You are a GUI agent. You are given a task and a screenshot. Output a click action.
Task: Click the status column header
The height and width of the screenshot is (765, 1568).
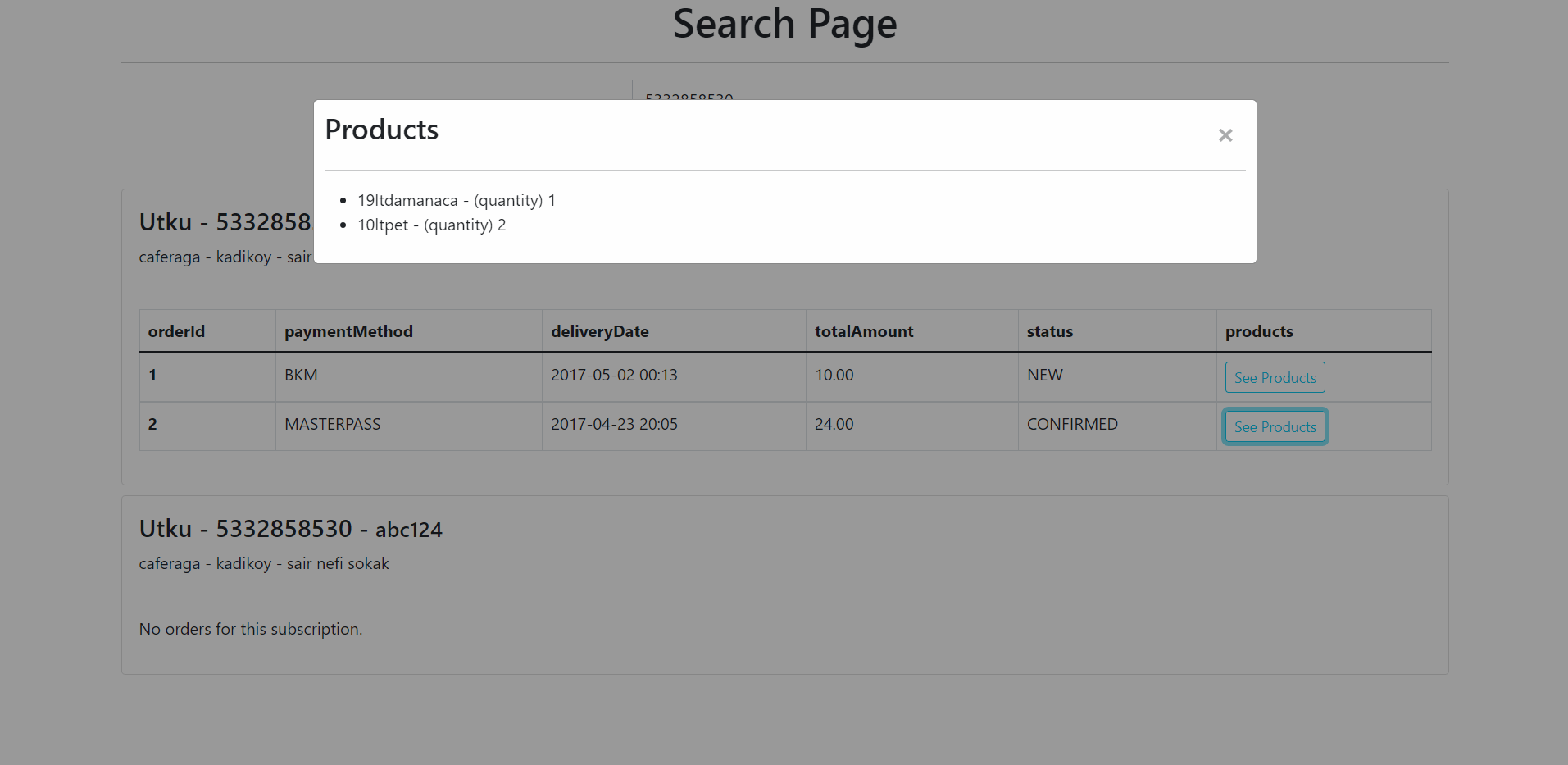click(1049, 330)
